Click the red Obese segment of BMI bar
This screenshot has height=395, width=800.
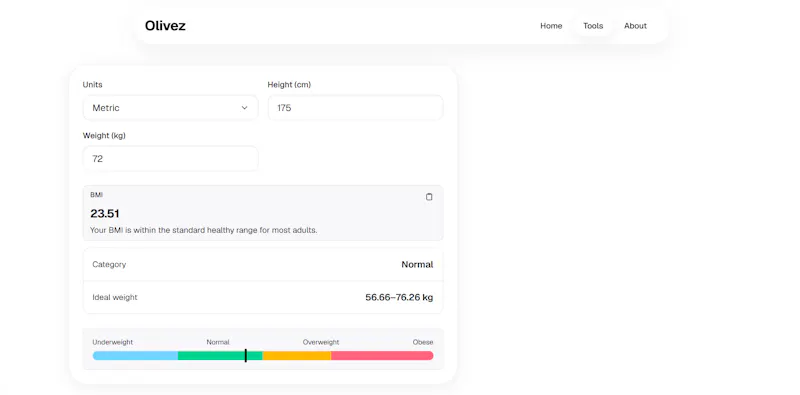pos(382,356)
